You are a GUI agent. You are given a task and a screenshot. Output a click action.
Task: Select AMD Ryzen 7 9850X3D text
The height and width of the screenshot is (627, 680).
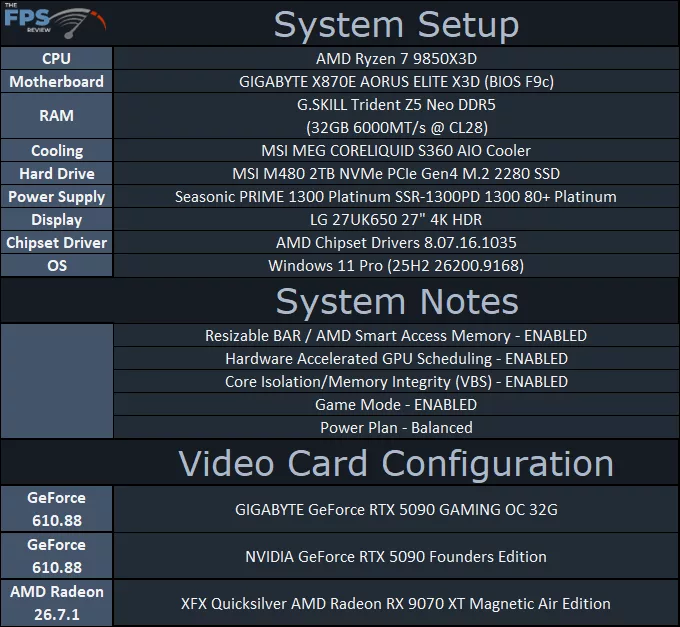[x=396, y=59]
